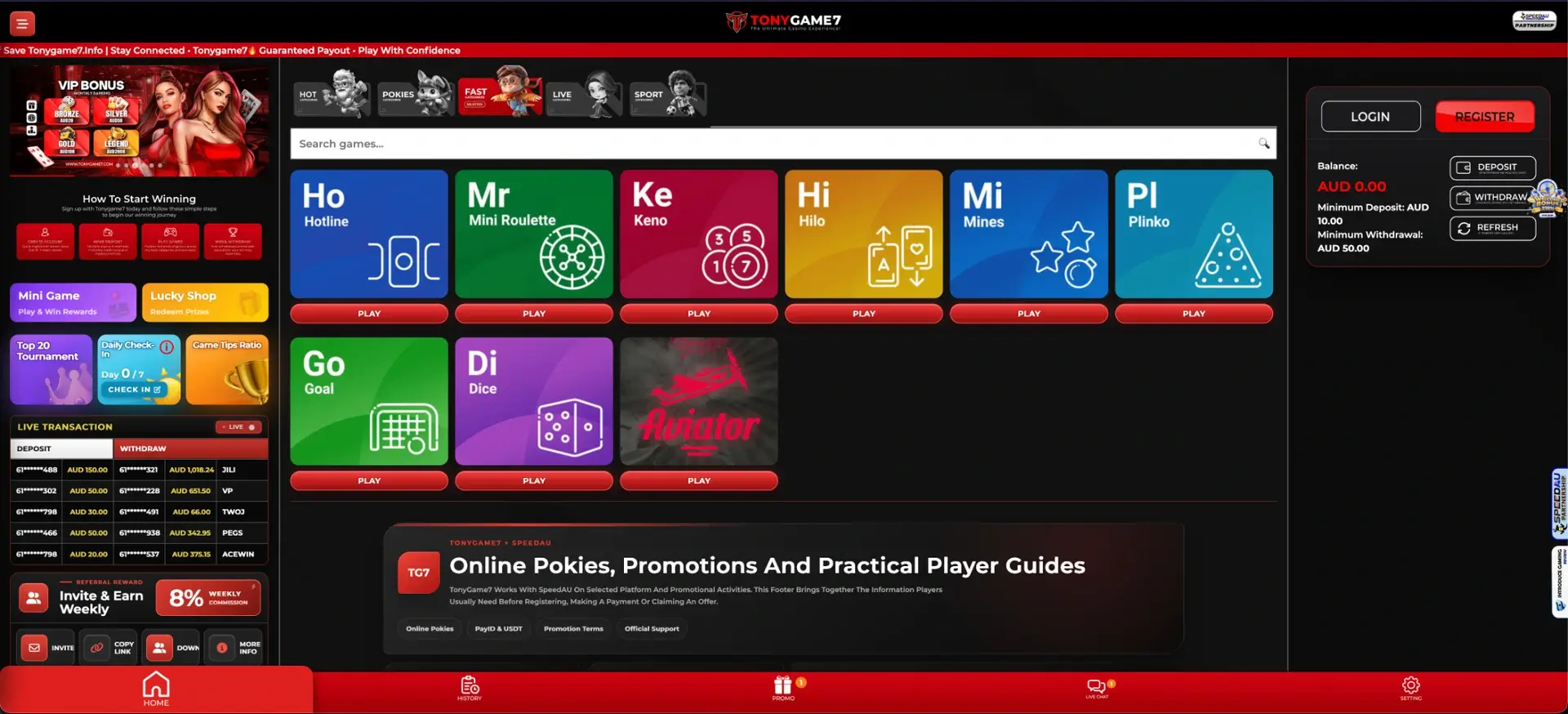Click PLAY under Mini Roulette
1568x714 pixels.
click(x=534, y=314)
